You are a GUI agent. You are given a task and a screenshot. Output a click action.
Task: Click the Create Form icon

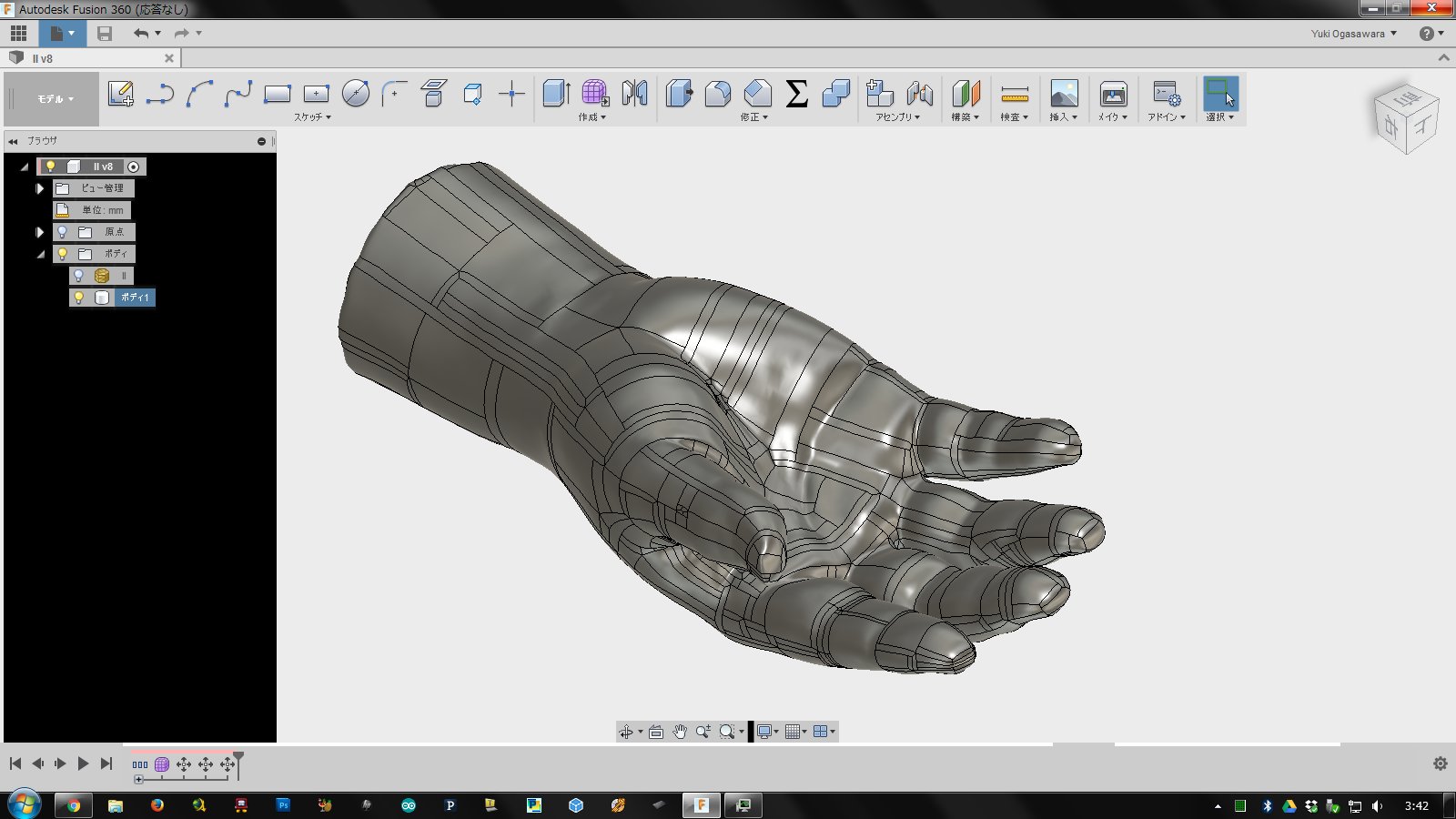click(x=595, y=93)
